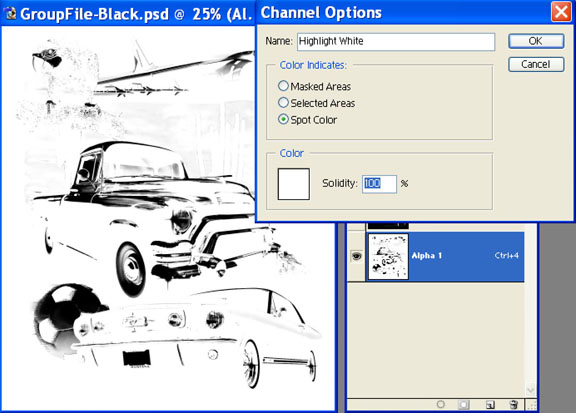Hide the Alpha 1 channel eye icon
This screenshot has height=413, width=576.
356,256
